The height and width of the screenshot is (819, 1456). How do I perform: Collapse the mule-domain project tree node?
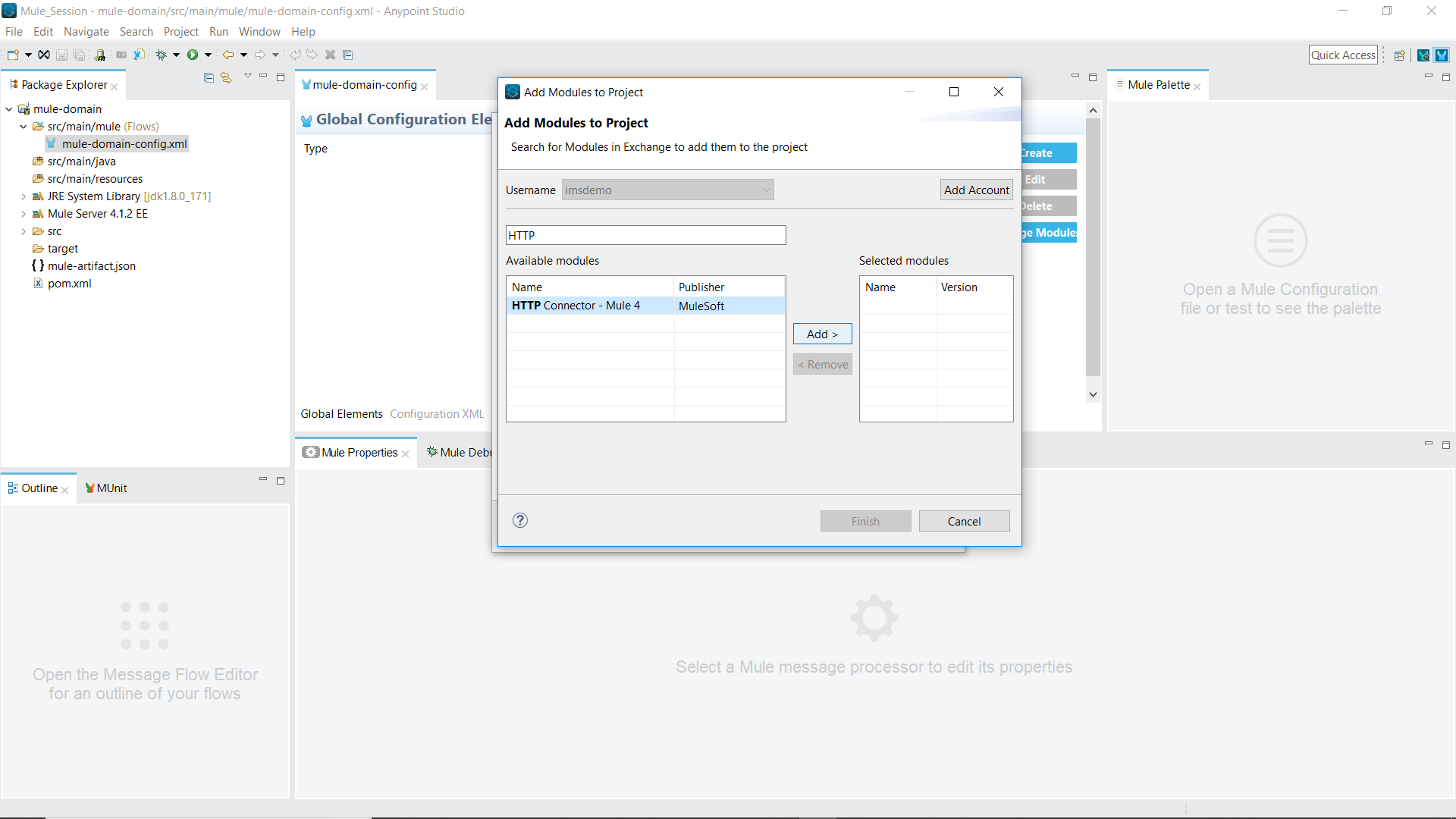pos(9,109)
